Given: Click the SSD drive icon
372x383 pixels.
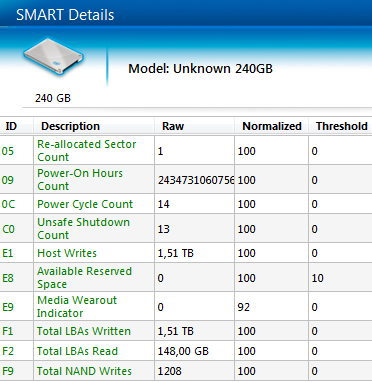Looking at the screenshot, I should tap(53, 56).
